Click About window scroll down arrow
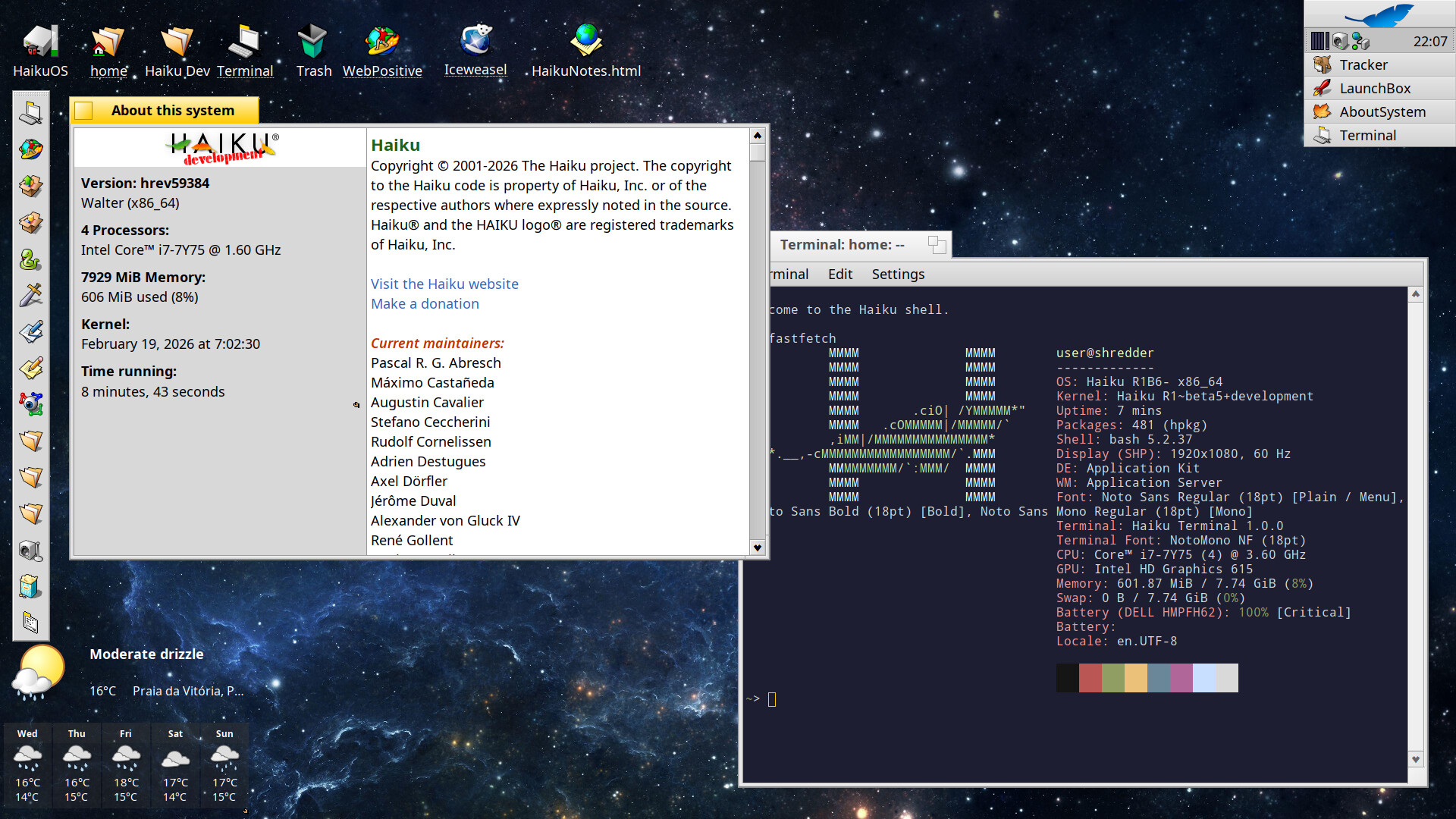This screenshot has width=1456, height=819. (757, 548)
